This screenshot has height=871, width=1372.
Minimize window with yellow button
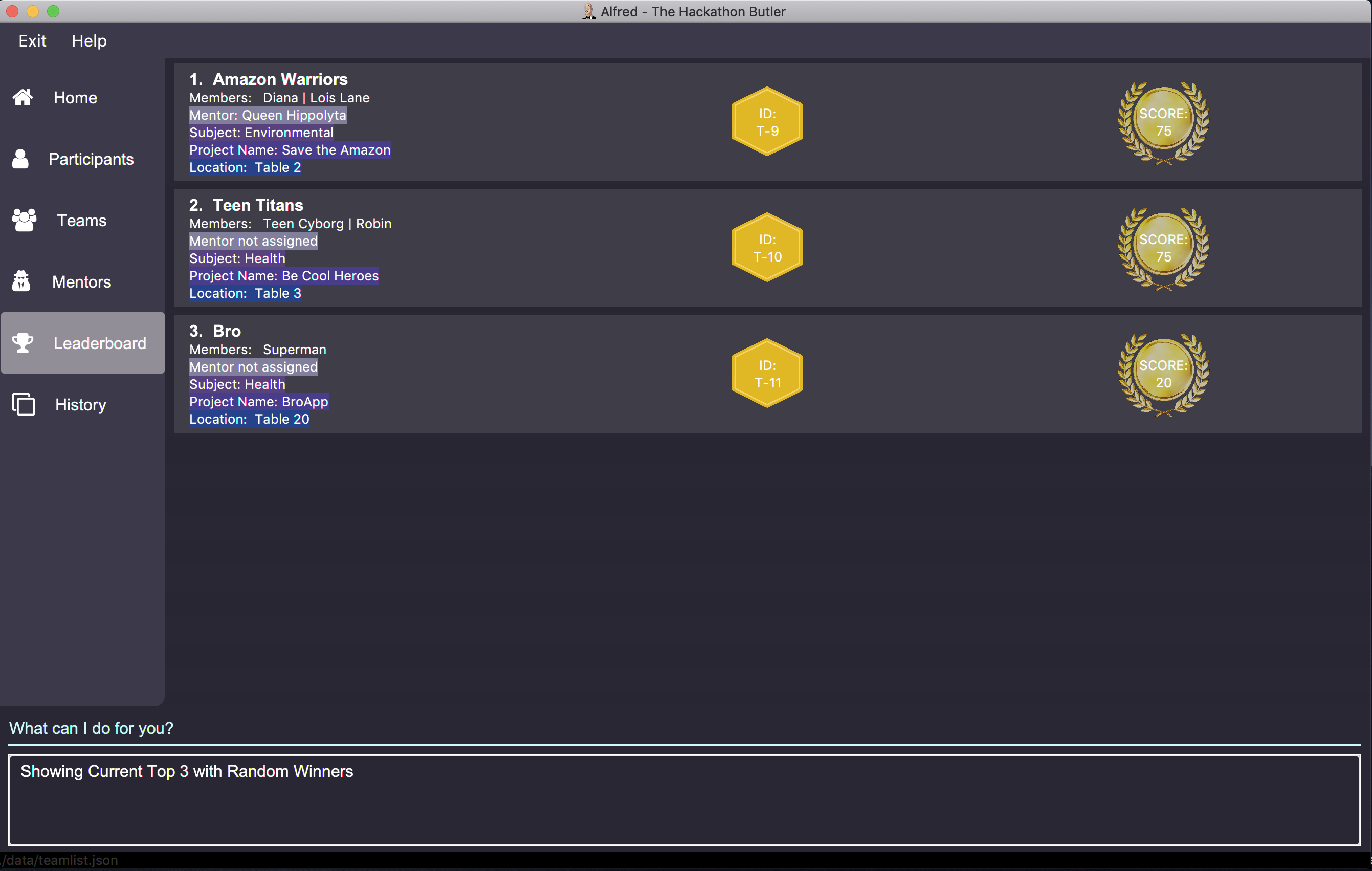tap(32, 11)
